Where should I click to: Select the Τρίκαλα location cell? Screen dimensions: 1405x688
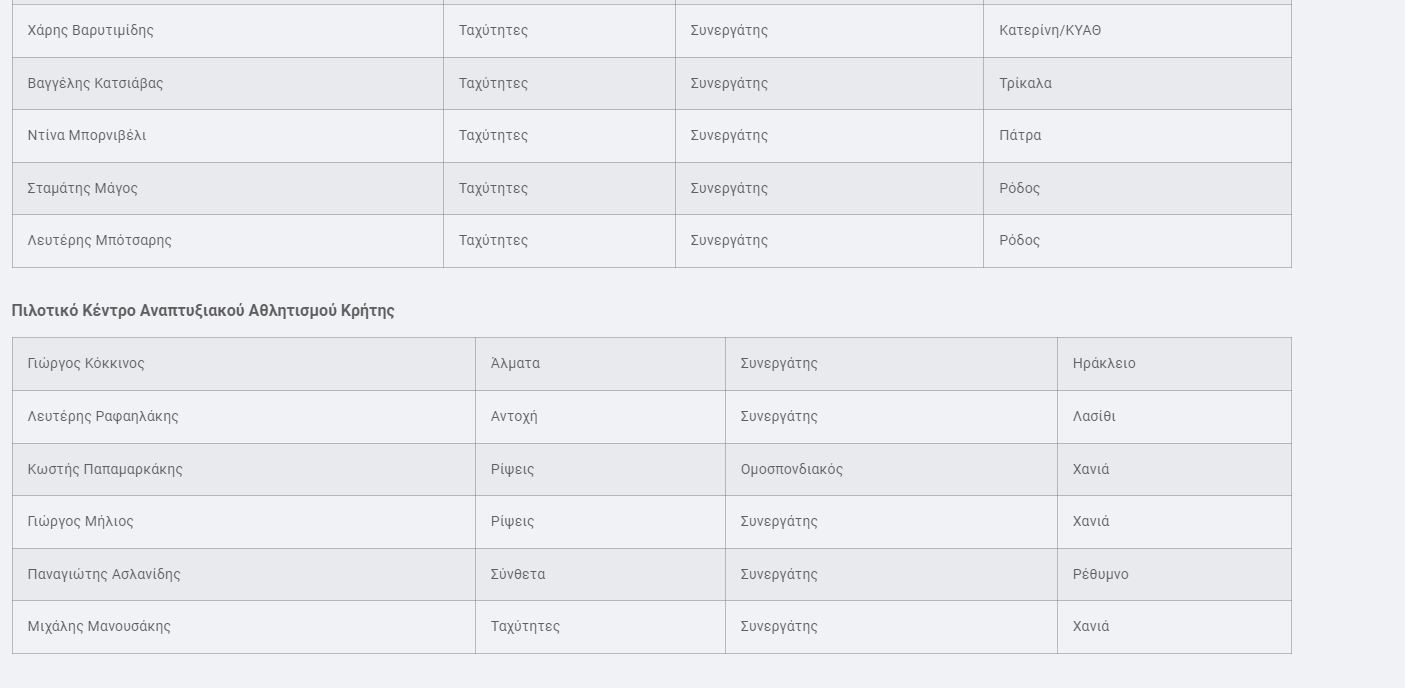[x=1025, y=84]
